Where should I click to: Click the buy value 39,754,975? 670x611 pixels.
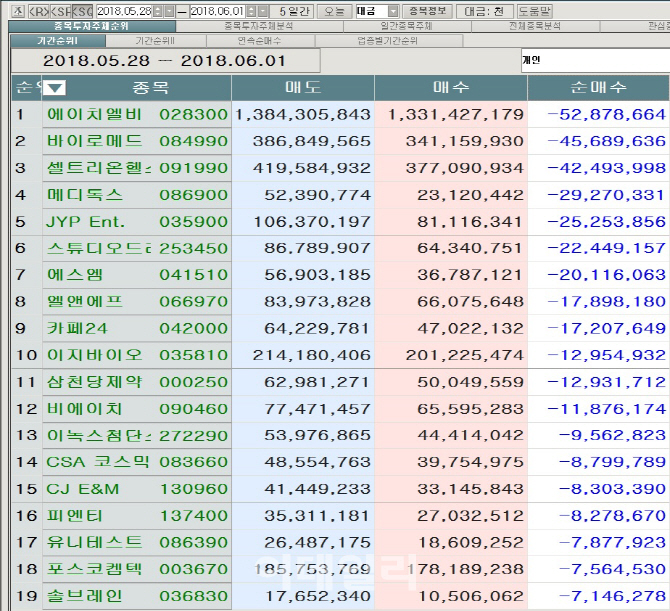pyautogui.click(x=470, y=462)
